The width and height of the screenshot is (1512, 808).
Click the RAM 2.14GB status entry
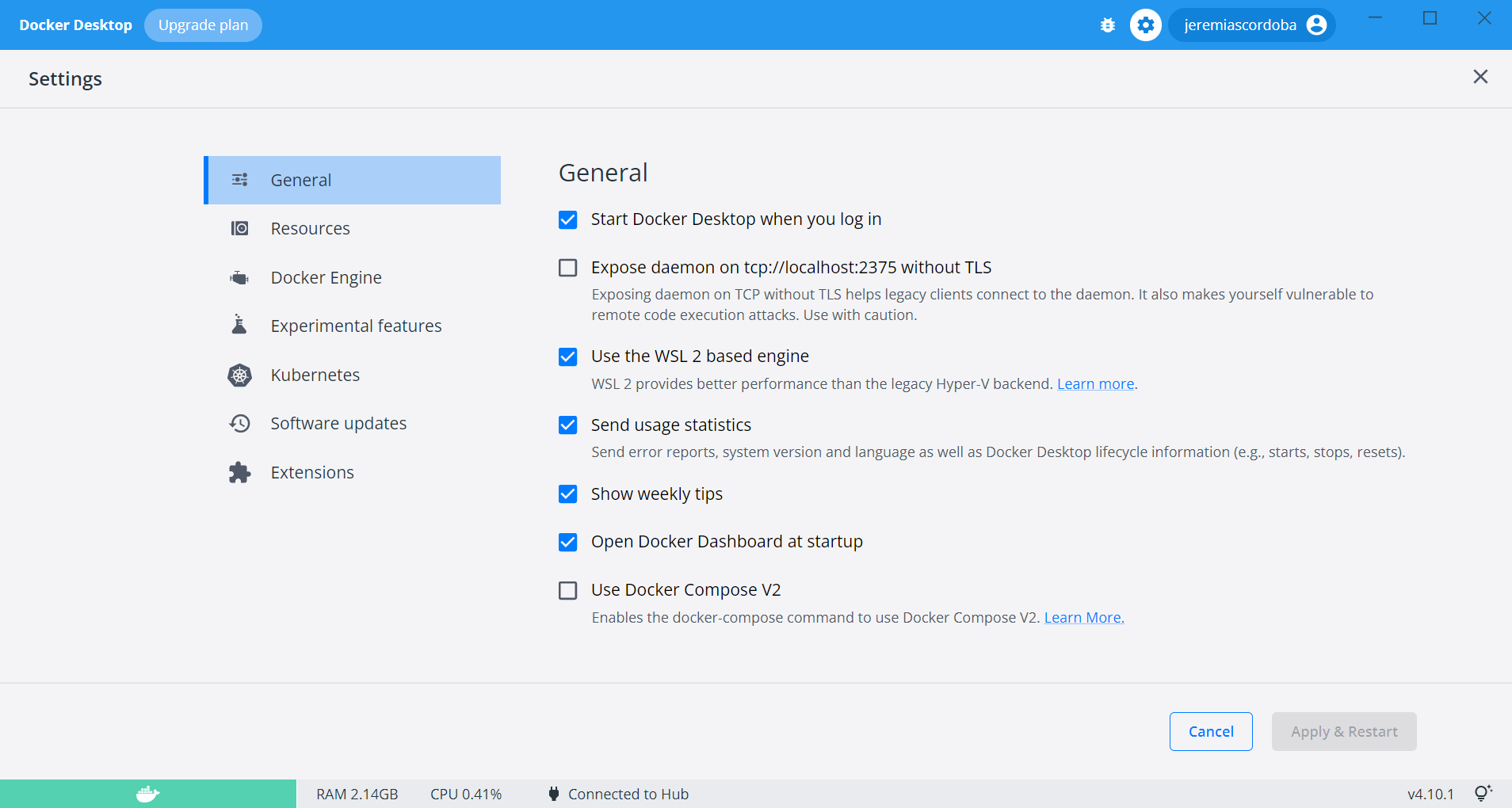[357, 794]
